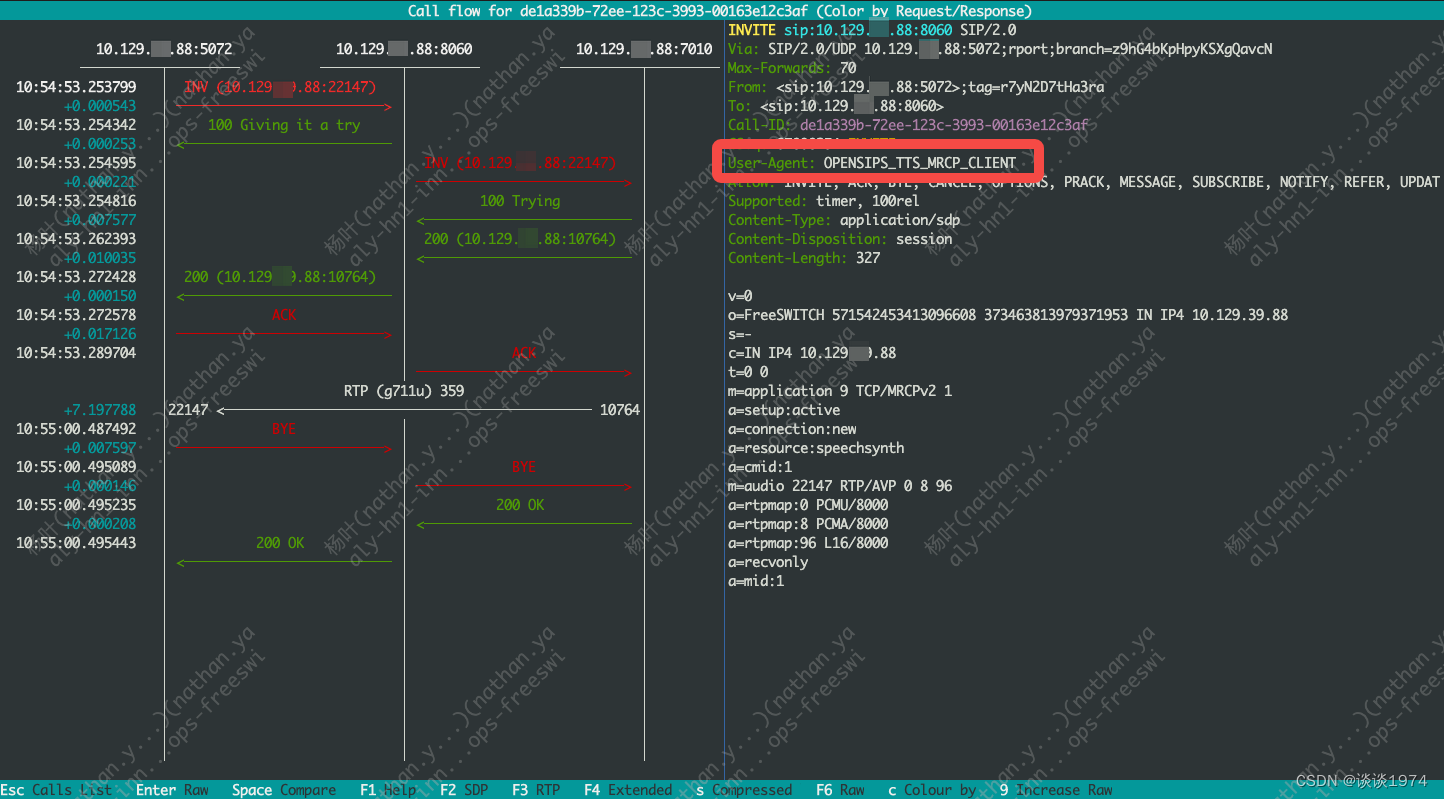Select F4 Extended option
The height and width of the screenshot is (799, 1444).
coord(628,790)
